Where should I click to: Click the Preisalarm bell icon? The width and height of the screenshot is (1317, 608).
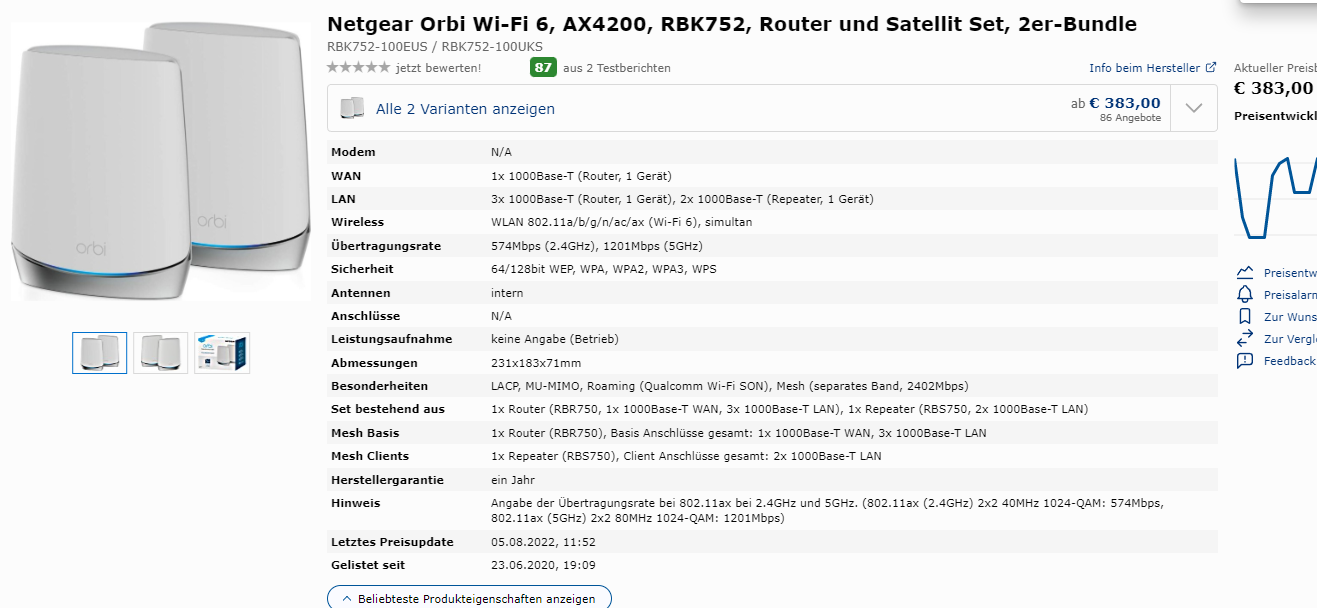[x=1245, y=294]
